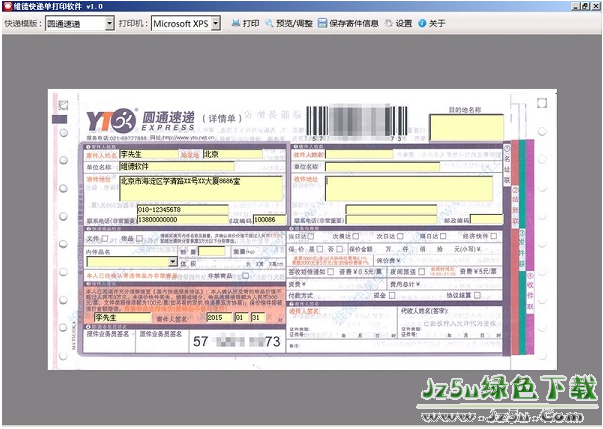Check the 物品 goods checkbox
Screen dimensions: 603x429
139,238
